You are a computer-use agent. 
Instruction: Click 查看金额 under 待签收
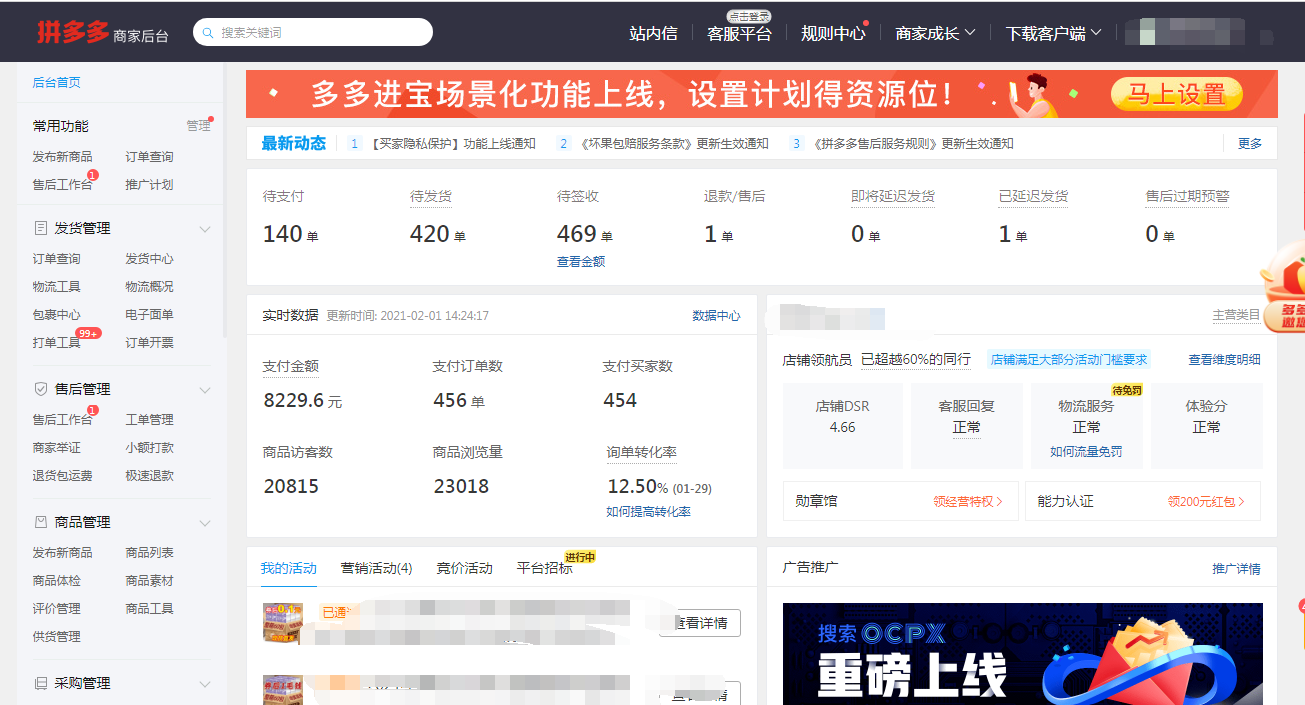point(581,262)
